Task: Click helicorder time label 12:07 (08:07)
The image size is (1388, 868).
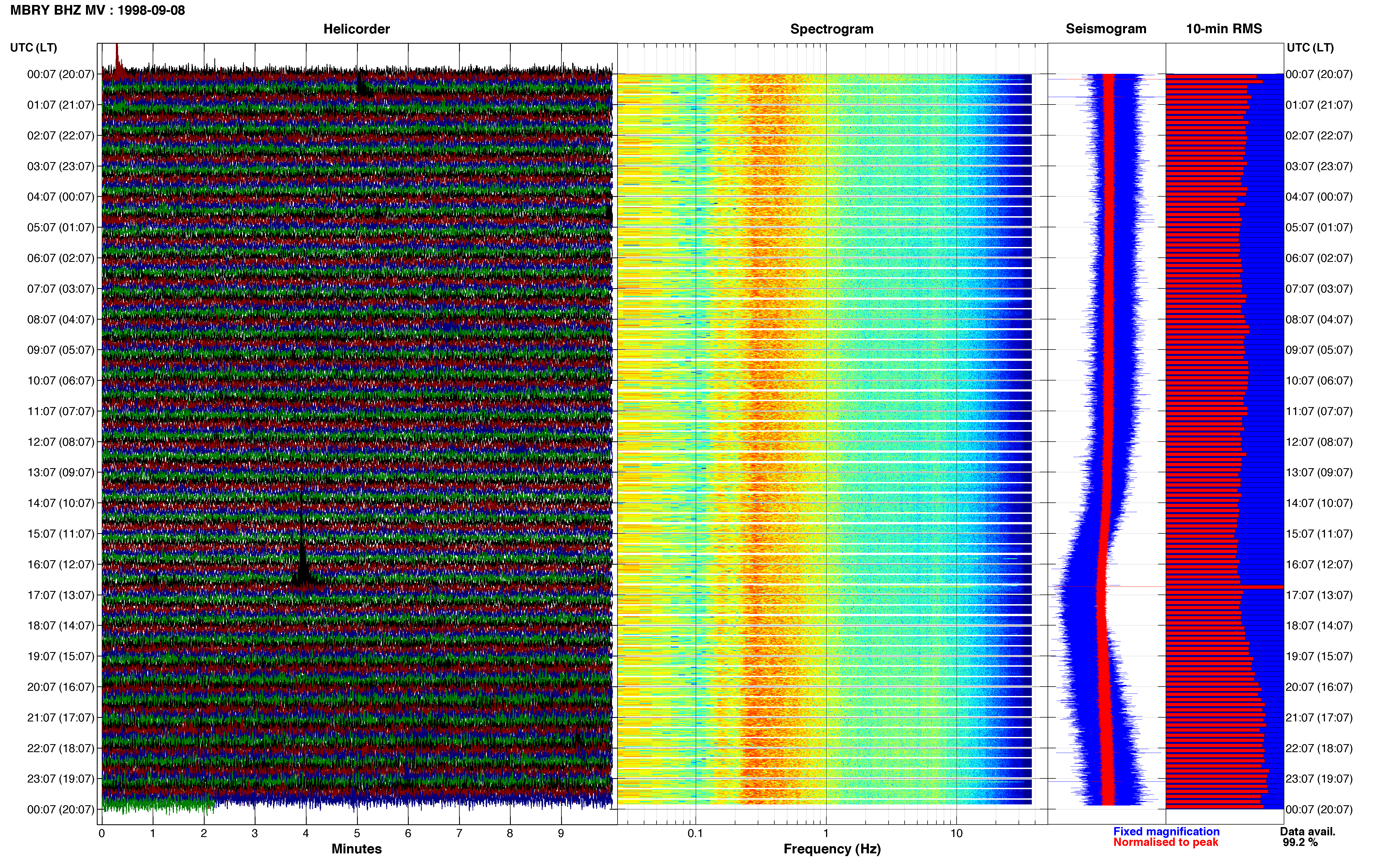Action: [x=60, y=442]
